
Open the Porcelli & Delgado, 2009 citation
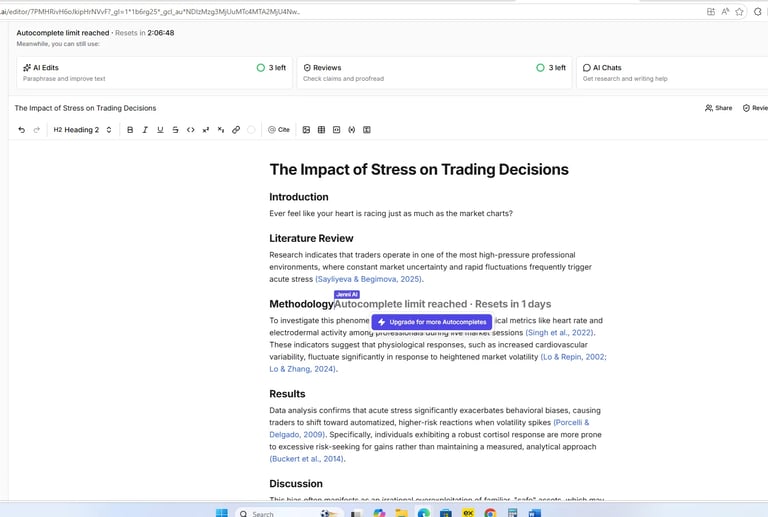coord(571,423)
